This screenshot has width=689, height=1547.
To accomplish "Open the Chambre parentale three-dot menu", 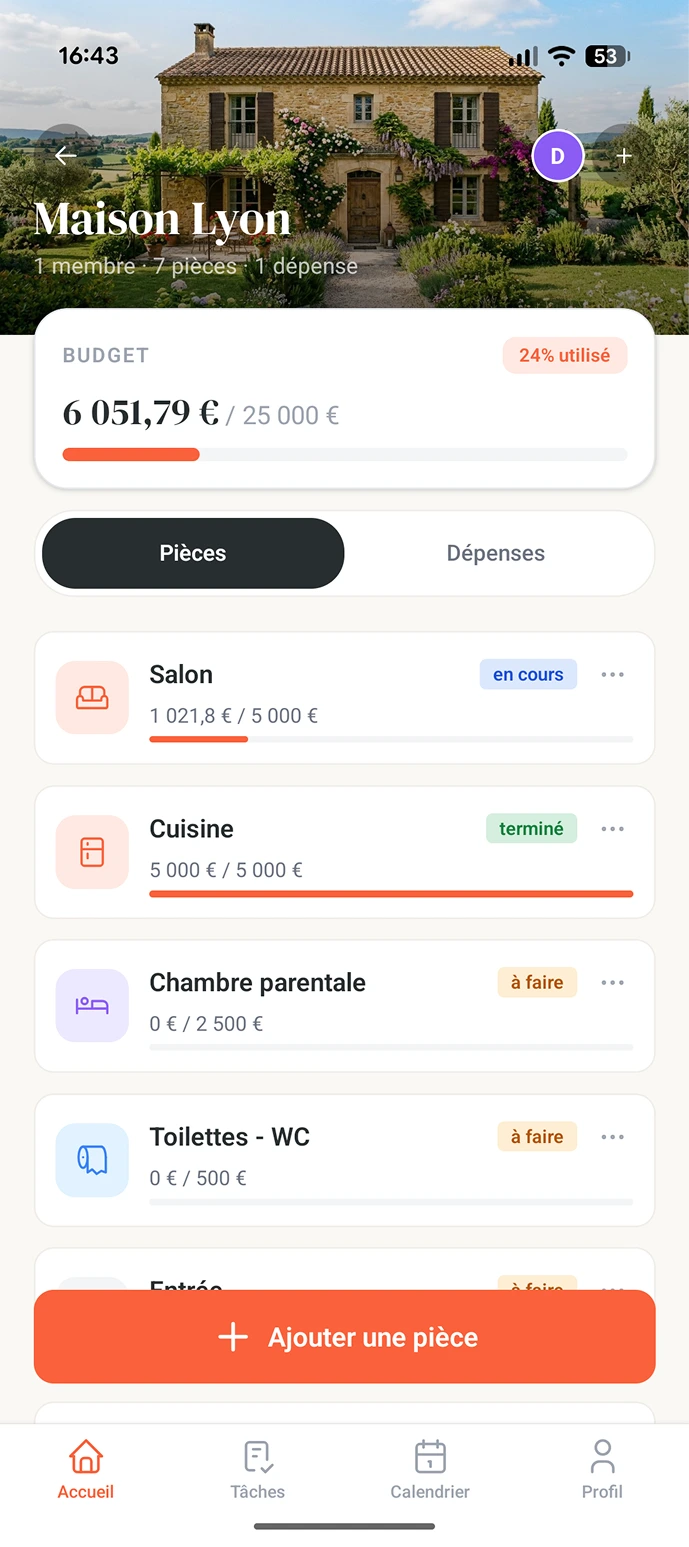I will point(613,983).
